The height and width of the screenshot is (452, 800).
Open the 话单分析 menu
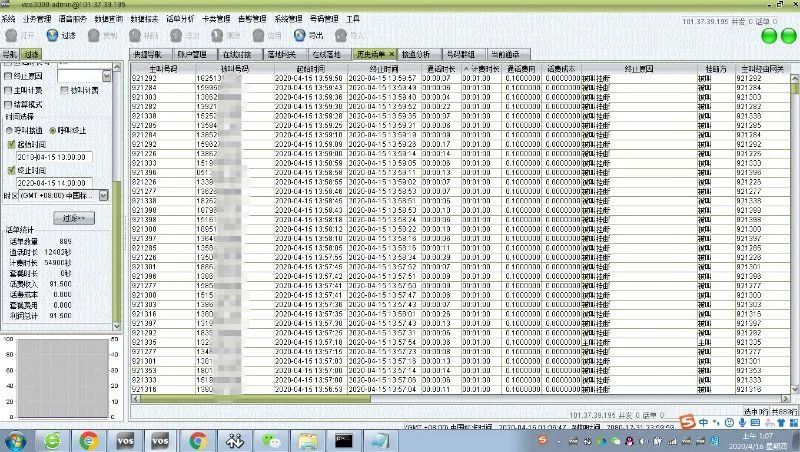click(178, 19)
